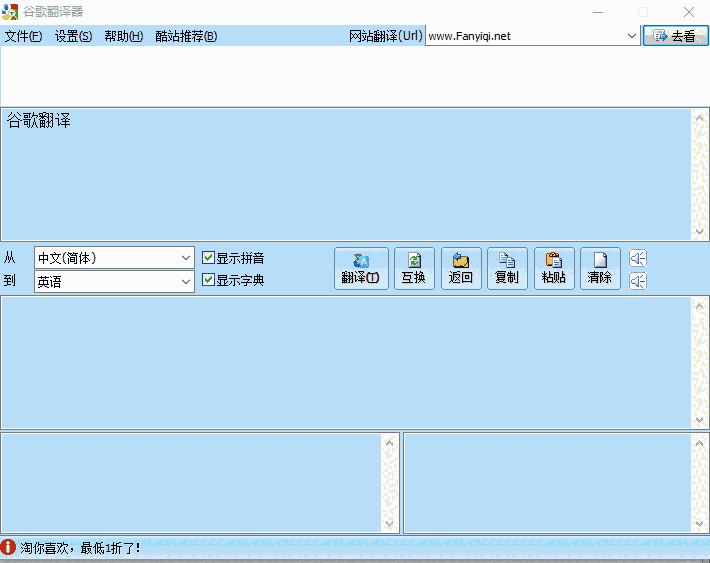710x563 pixels.
Task: Click the 谷歌翻译器 app icon in title bar
Action: (x=10, y=11)
